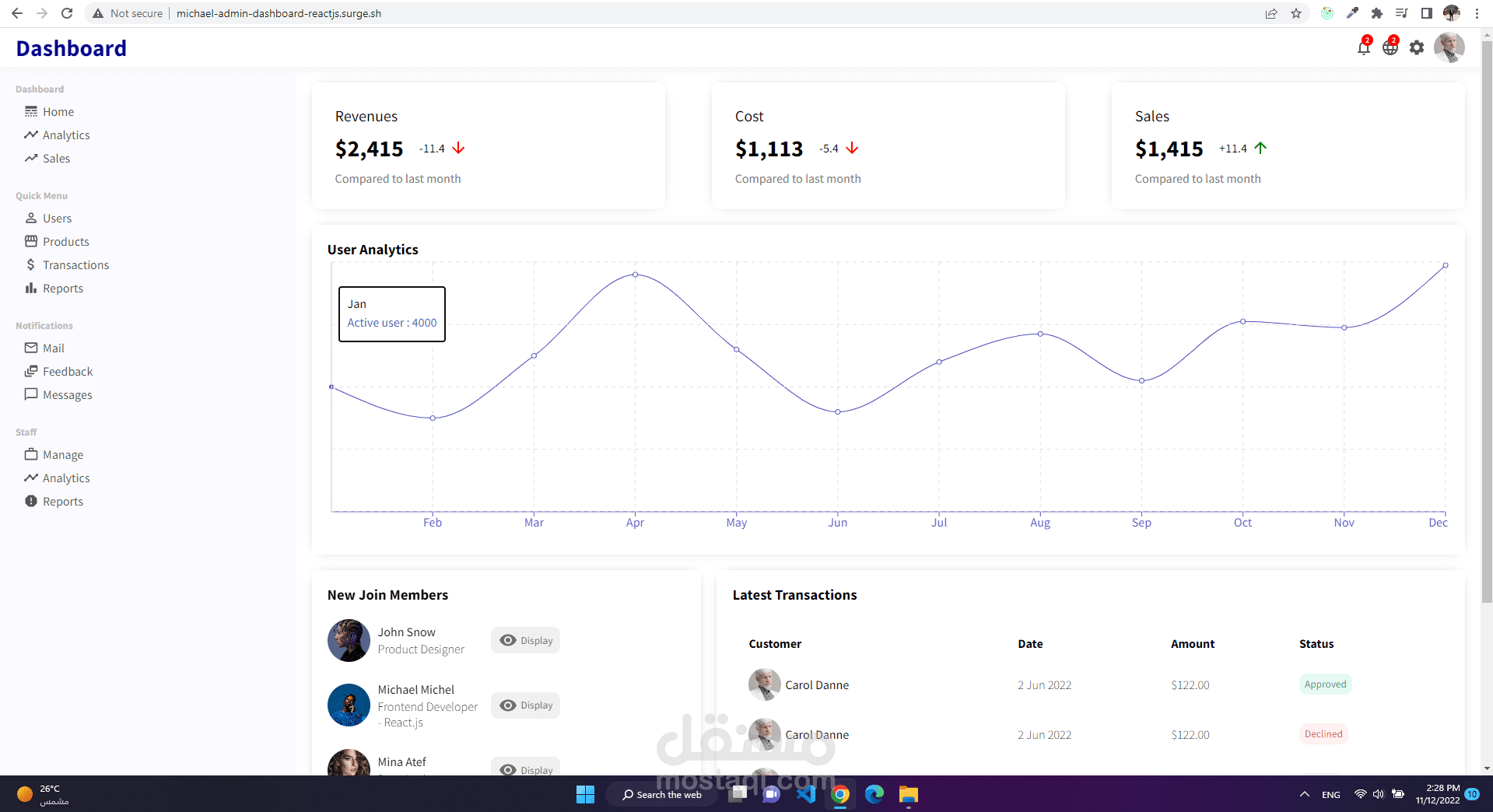Click the language globe icon in header
This screenshot has width=1493, height=812.
1390,47
